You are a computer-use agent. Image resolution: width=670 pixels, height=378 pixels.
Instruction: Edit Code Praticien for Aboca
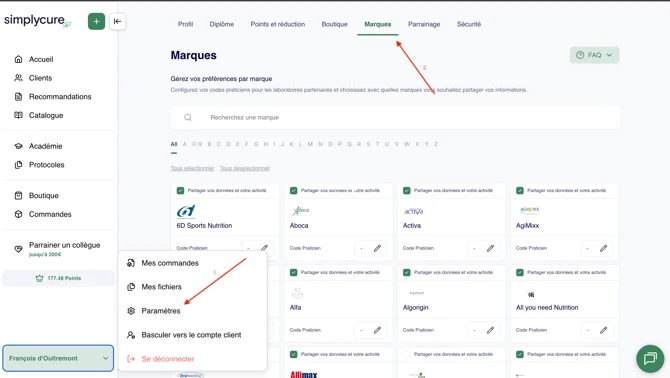pyautogui.click(x=377, y=248)
